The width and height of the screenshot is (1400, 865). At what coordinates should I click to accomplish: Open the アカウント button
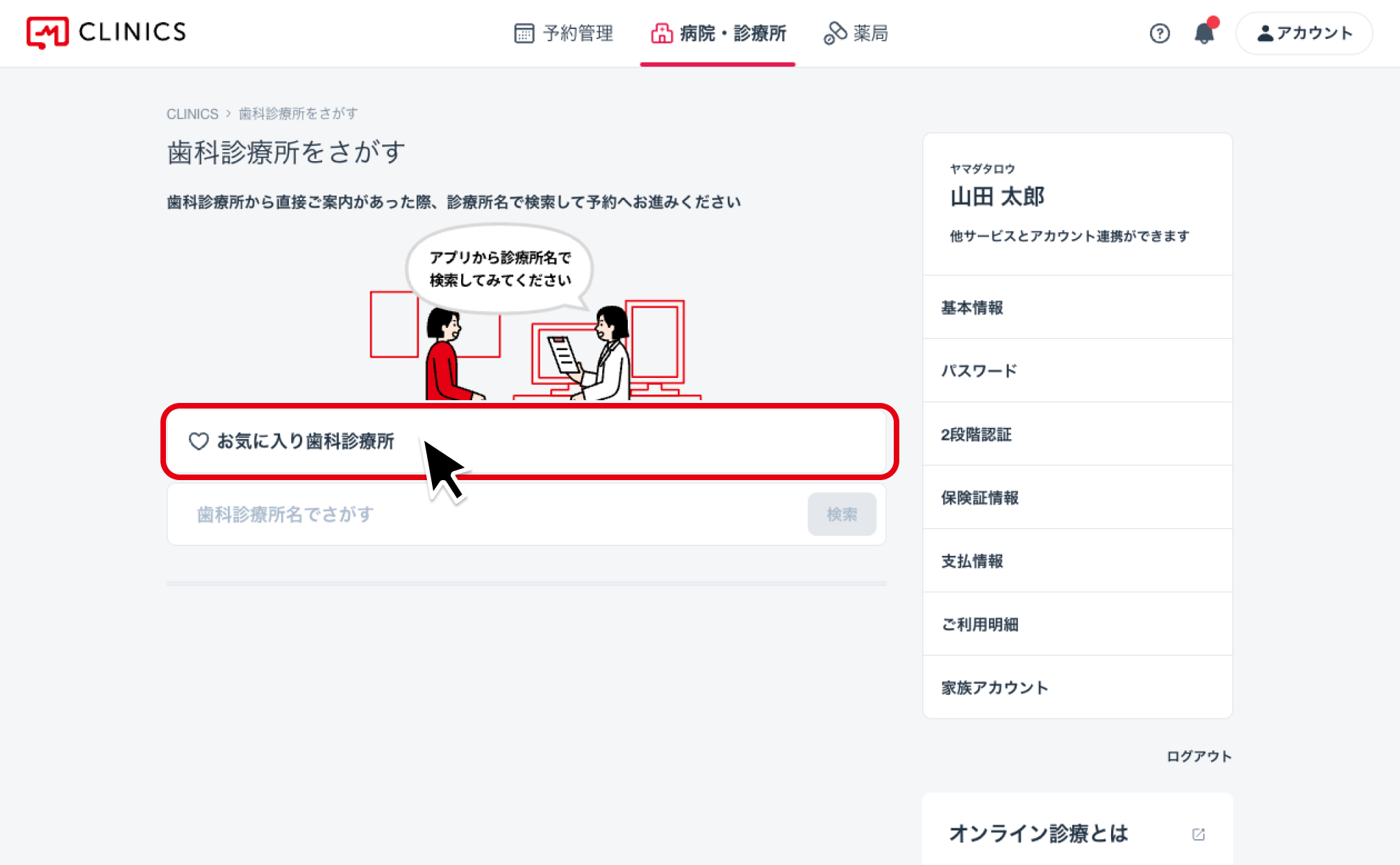(x=1304, y=33)
